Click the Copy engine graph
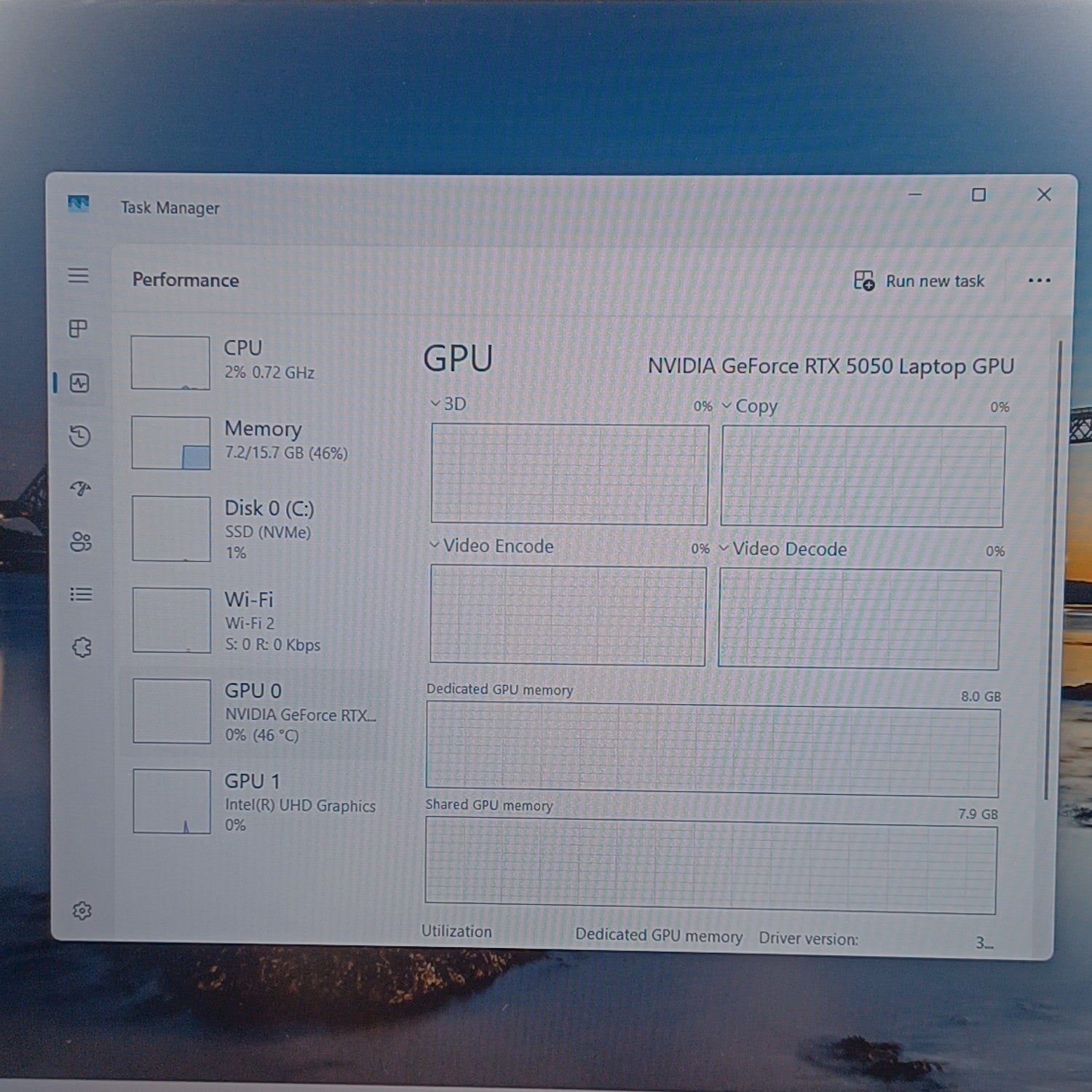The image size is (1092, 1092). click(863, 476)
